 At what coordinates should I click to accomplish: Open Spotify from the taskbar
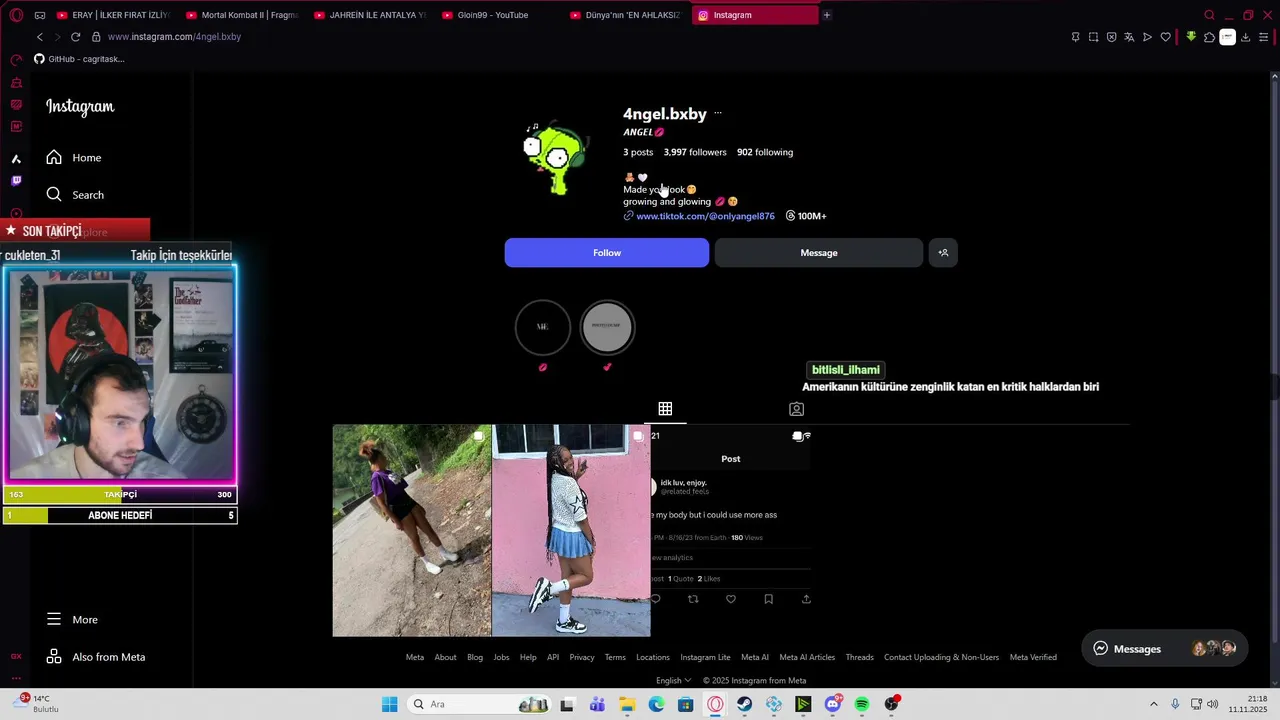pyautogui.click(x=862, y=705)
